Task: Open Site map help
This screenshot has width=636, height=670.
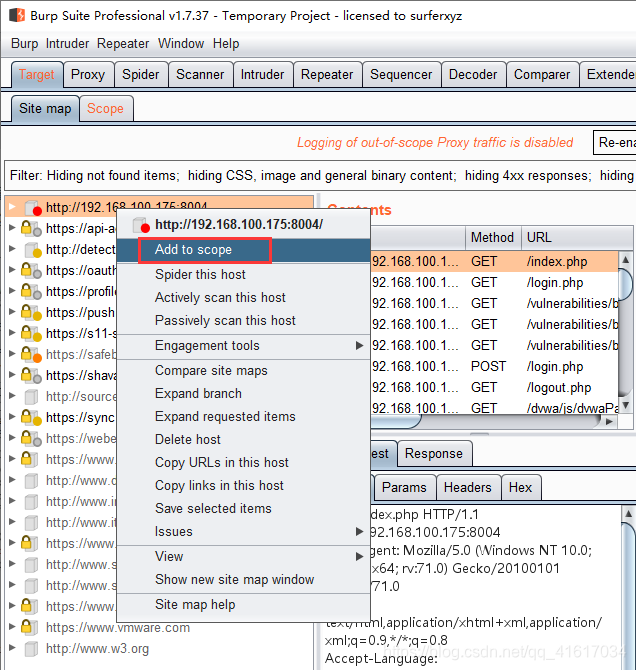Action: click(243, 605)
